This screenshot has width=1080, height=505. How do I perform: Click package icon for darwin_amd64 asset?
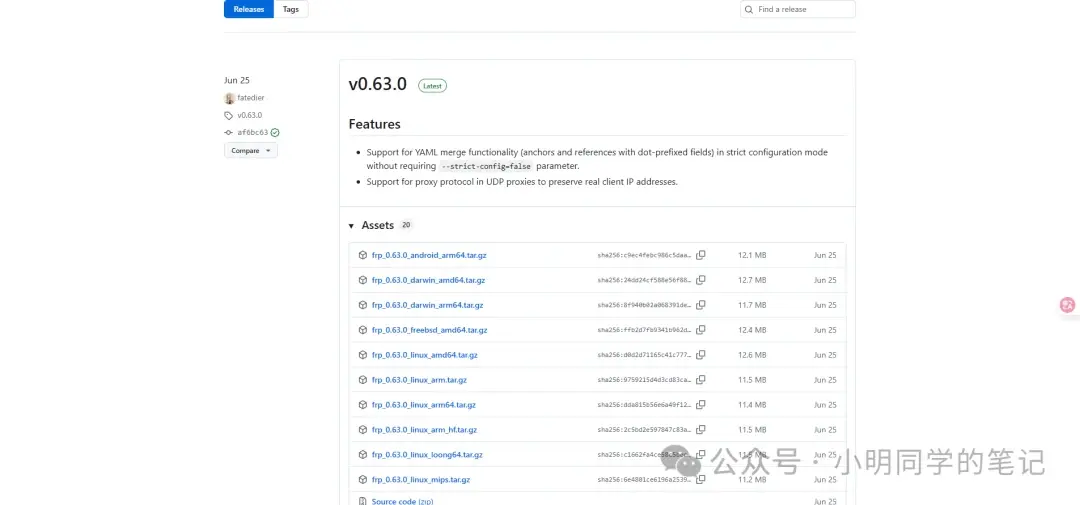click(363, 280)
